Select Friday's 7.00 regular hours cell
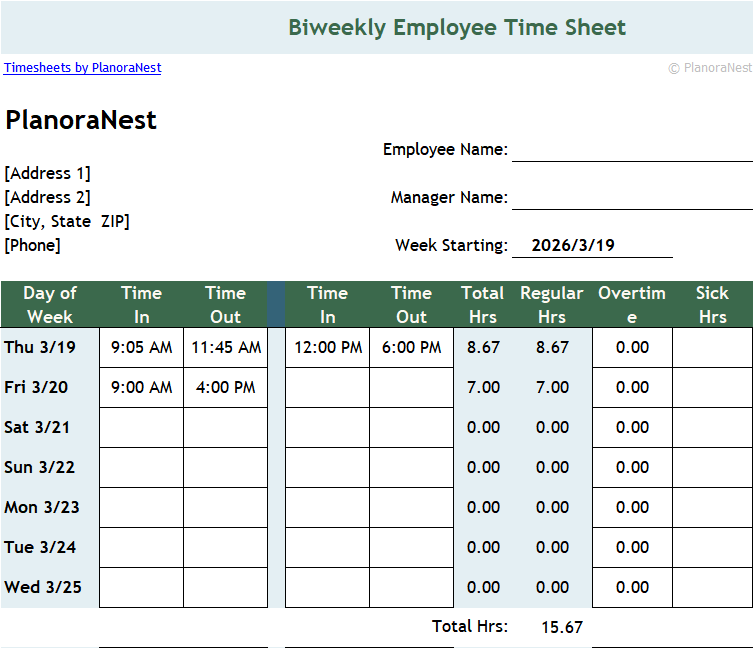This screenshot has height=648, width=753. pyautogui.click(x=552, y=387)
